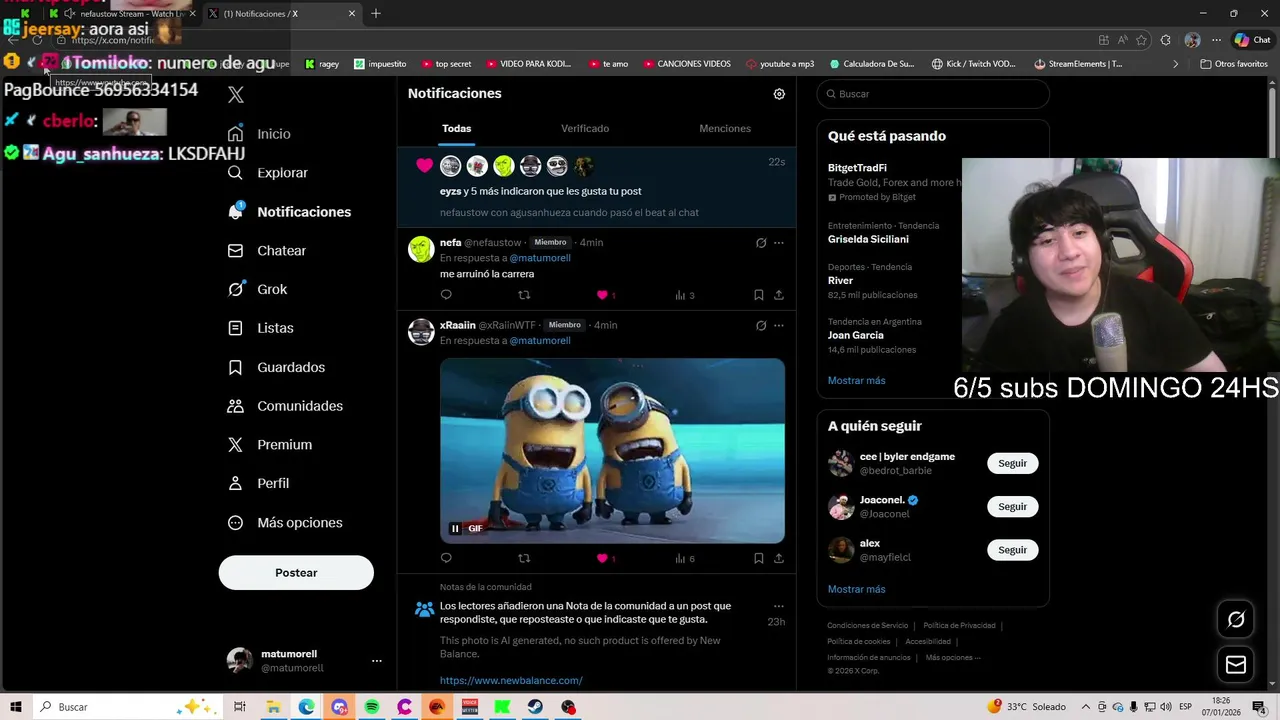Bookmark nefa's post
The height and width of the screenshot is (720, 1280).
(758, 295)
